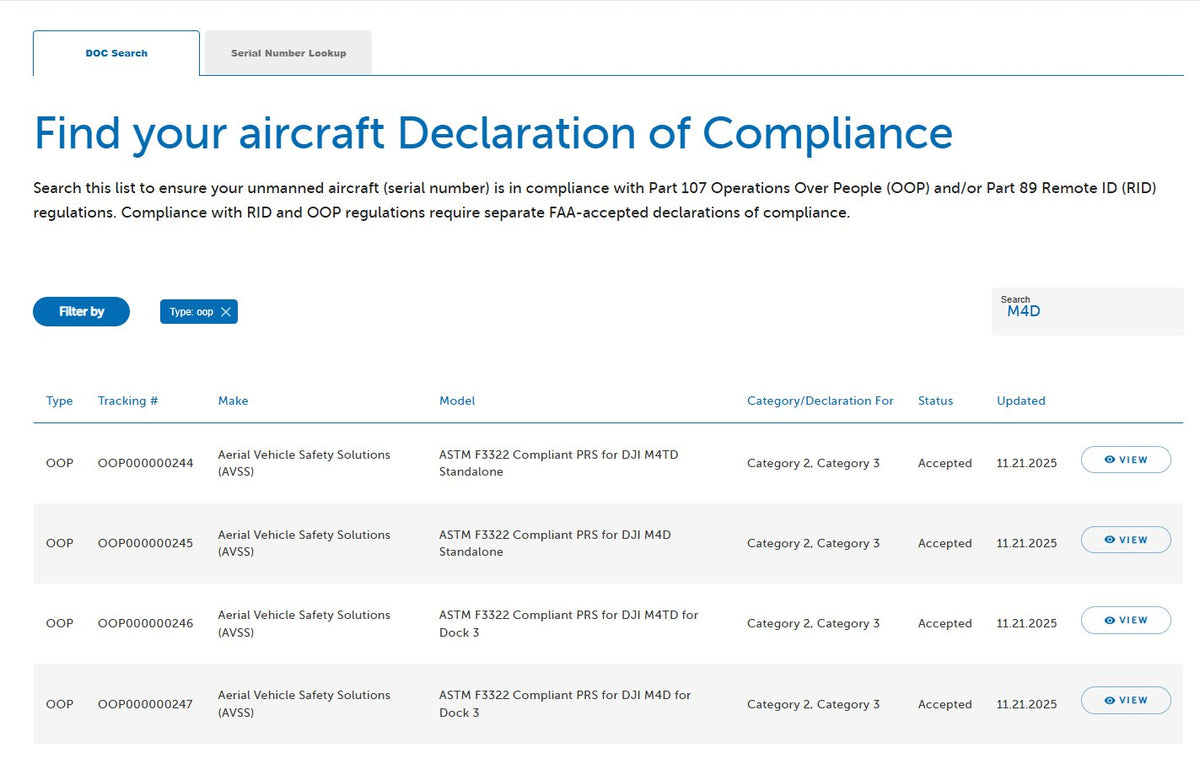Screen dimensions: 1200x764
Task: Select tracking number OOP000000247
Action: click(146, 704)
